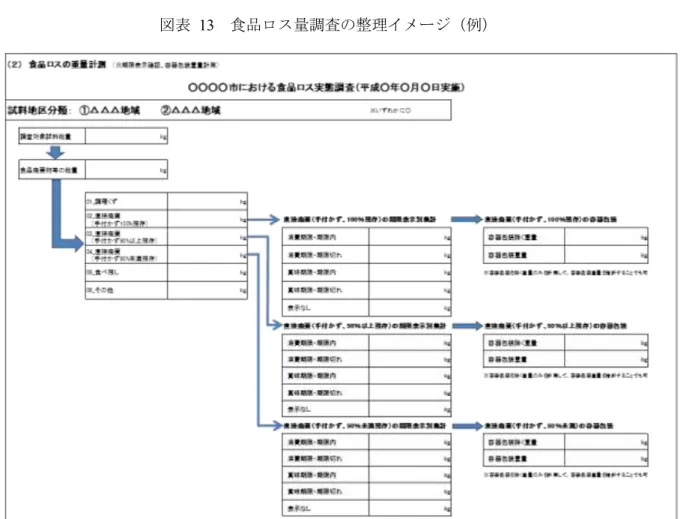Click the 06_その他 row label
The height and width of the screenshot is (519, 683).
point(126,290)
